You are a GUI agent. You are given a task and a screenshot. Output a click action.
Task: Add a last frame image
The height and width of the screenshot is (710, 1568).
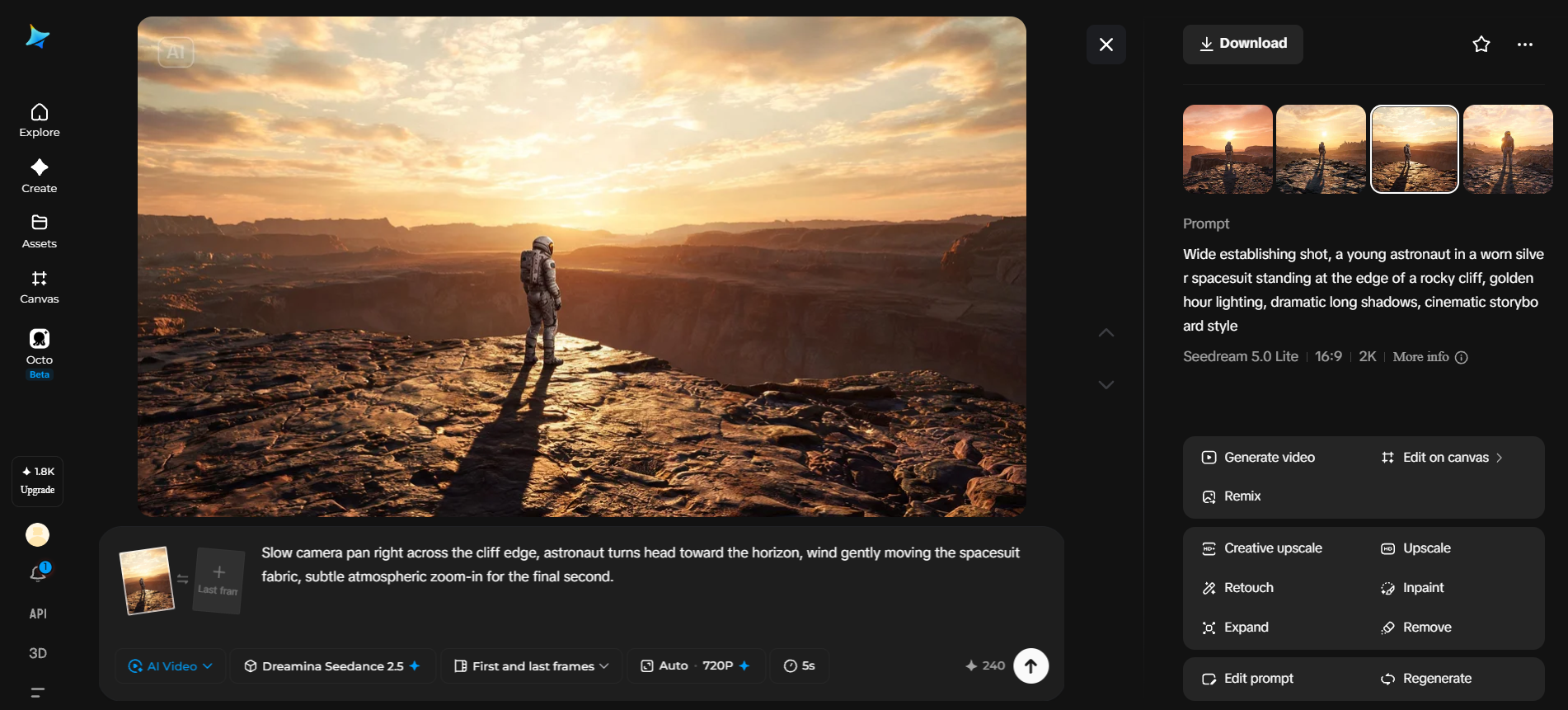point(218,581)
